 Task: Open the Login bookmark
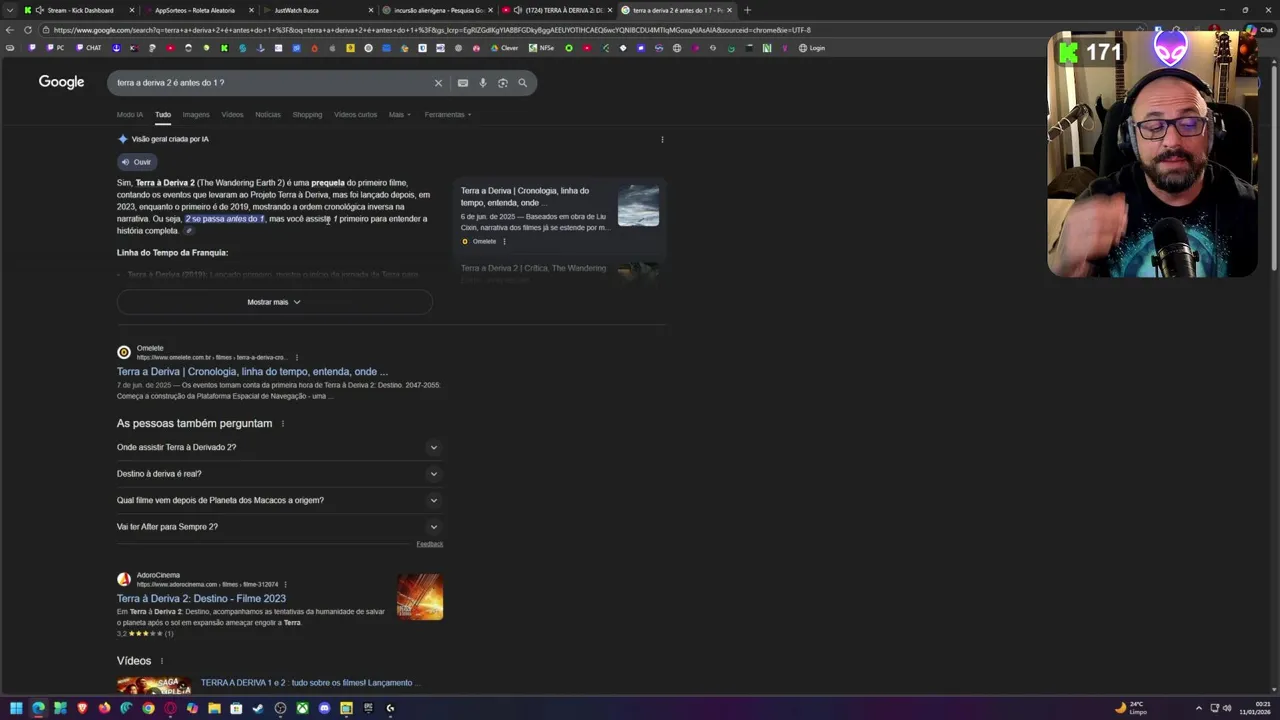point(812,48)
